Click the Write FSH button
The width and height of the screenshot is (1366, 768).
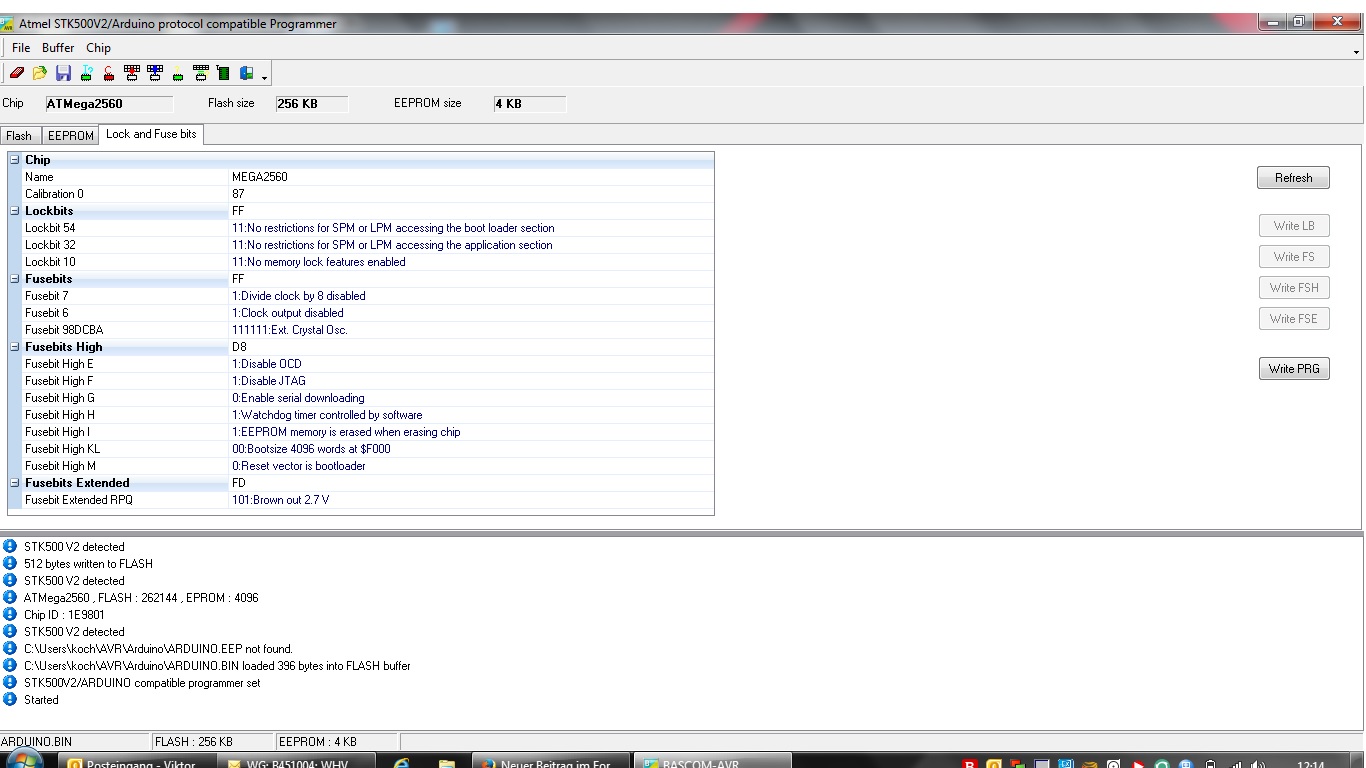point(1294,288)
